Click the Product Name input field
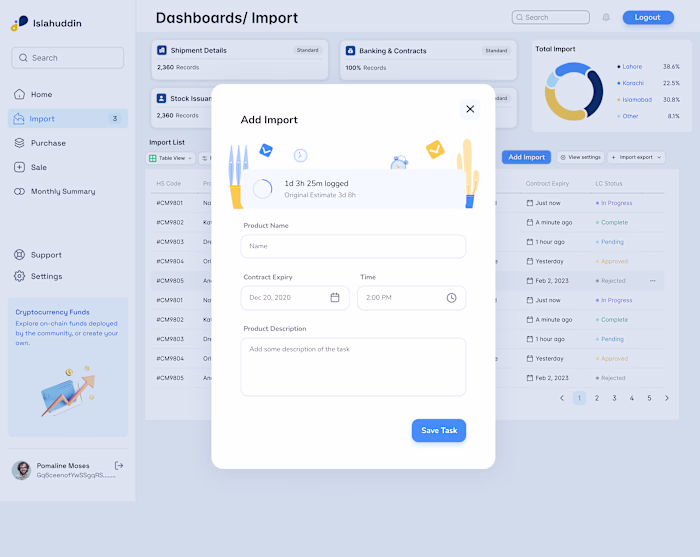Screen dimensions: 700x557 353,246
